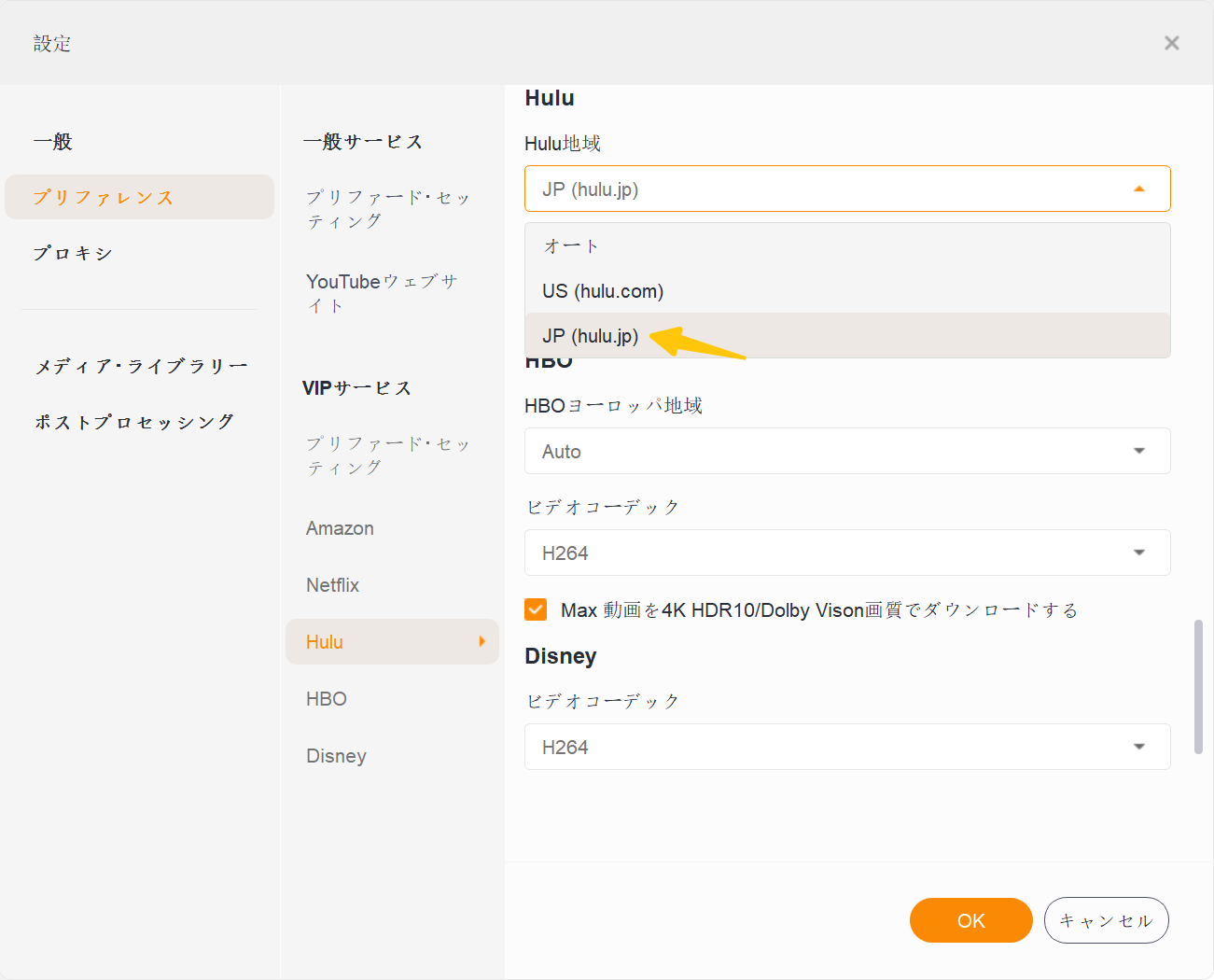
Task: Open Disney ビデオコーデック H264 dropdown
Action: [x=847, y=747]
